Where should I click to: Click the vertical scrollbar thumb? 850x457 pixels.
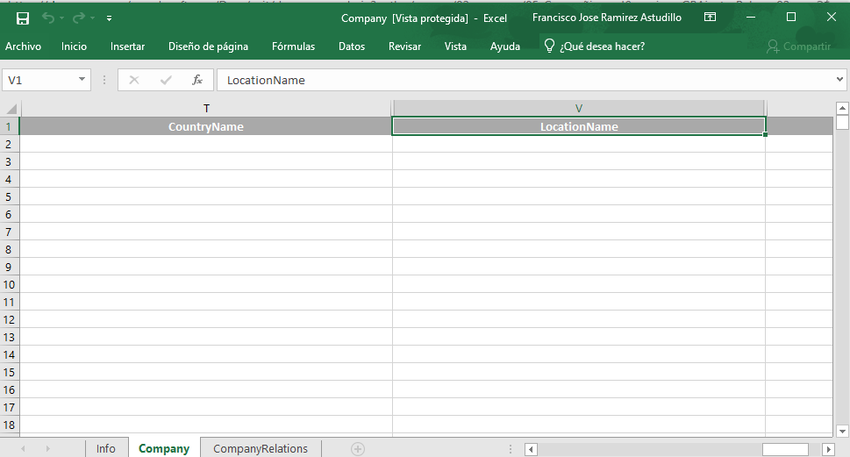coord(842,123)
